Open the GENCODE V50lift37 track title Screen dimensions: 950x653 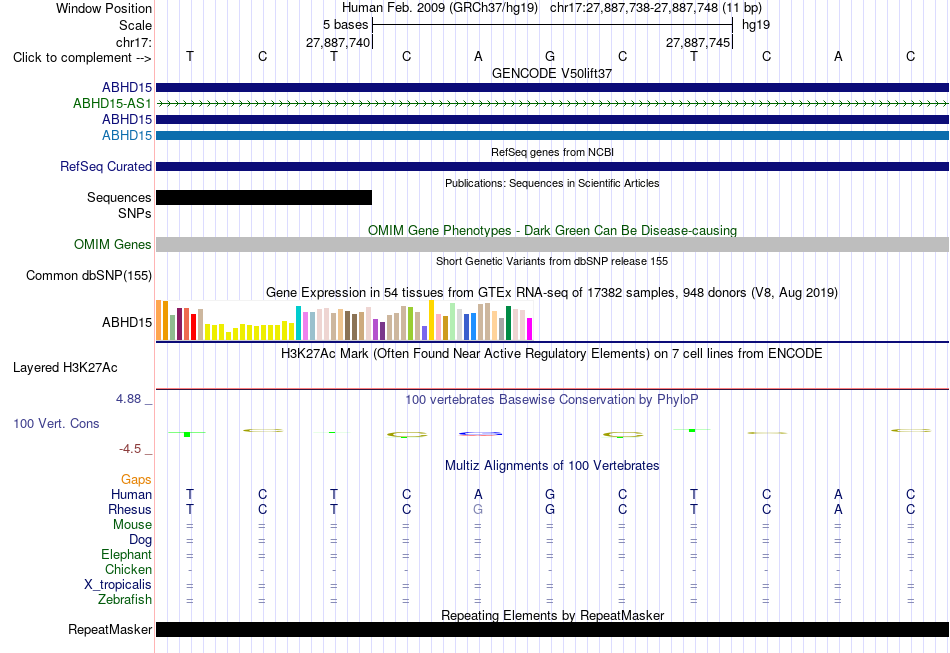[552, 73]
